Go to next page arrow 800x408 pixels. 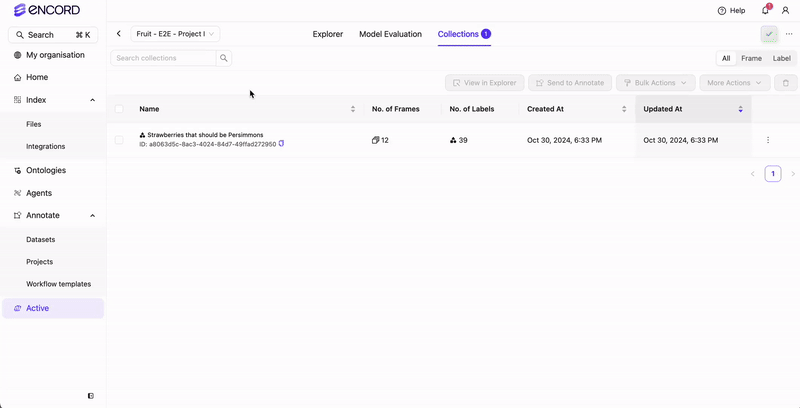click(x=793, y=174)
